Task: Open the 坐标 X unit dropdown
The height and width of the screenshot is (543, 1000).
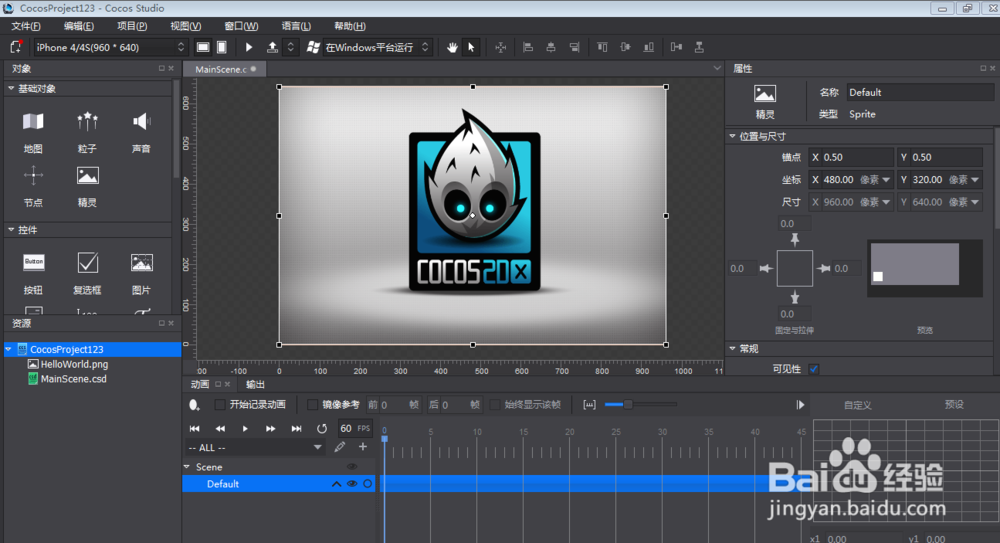Action: pos(886,180)
